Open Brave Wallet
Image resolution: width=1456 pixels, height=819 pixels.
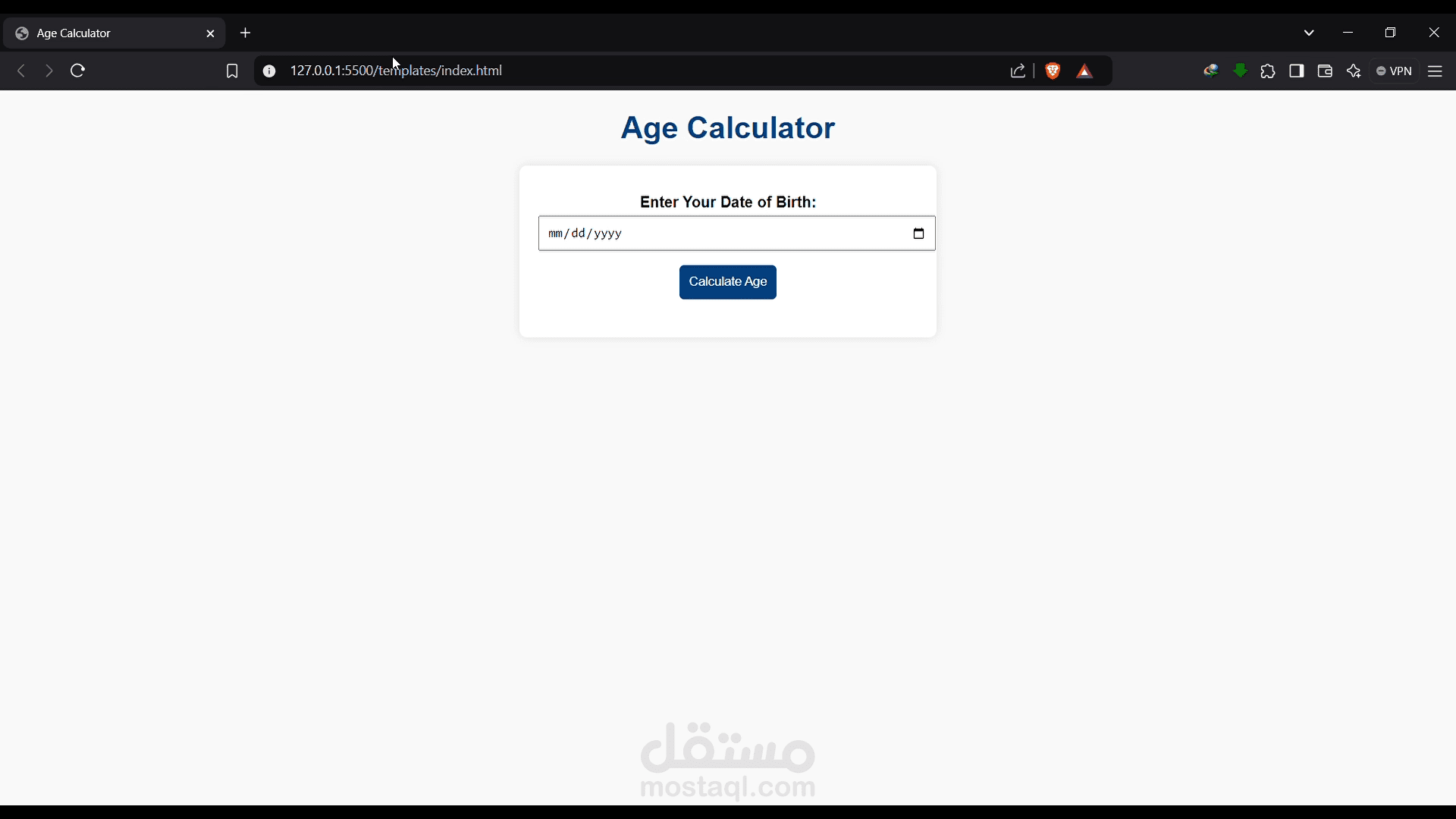[1325, 71]
